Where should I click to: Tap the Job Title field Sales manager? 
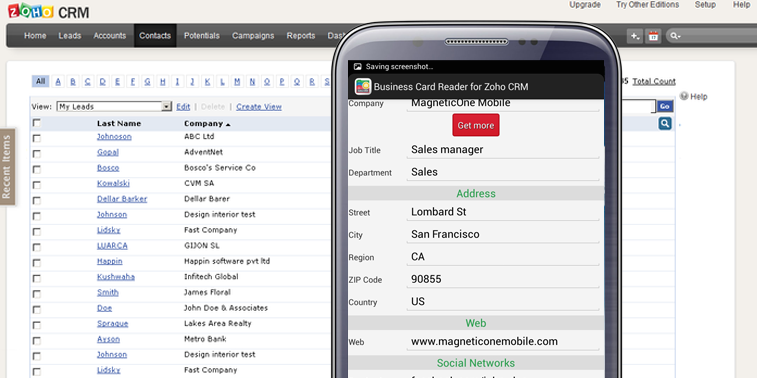click(x=503, y=150)
